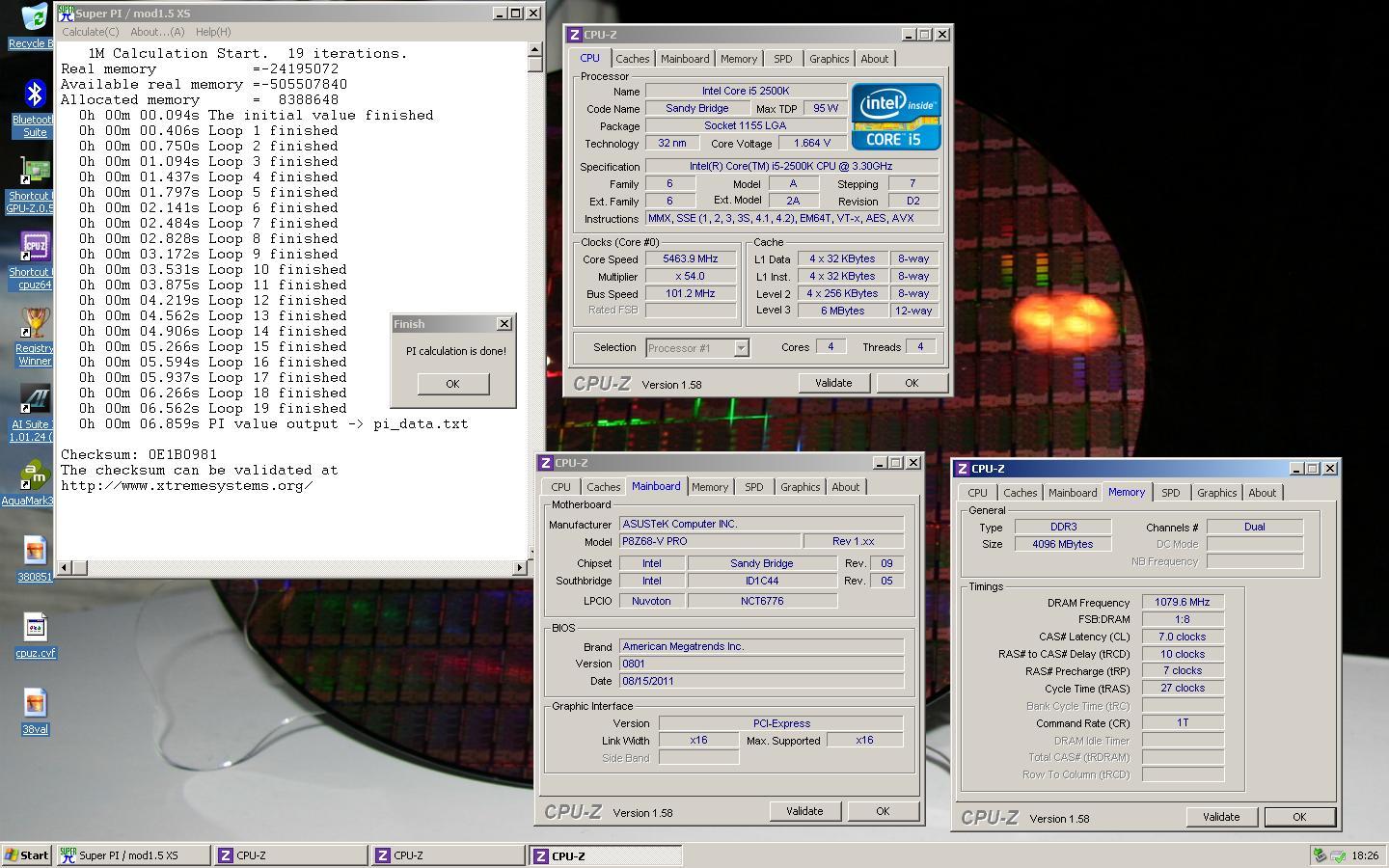This screenshot has width=1389, height=868.
Task: Open the Registry Winner trophy icon
Action: [35, 323]
